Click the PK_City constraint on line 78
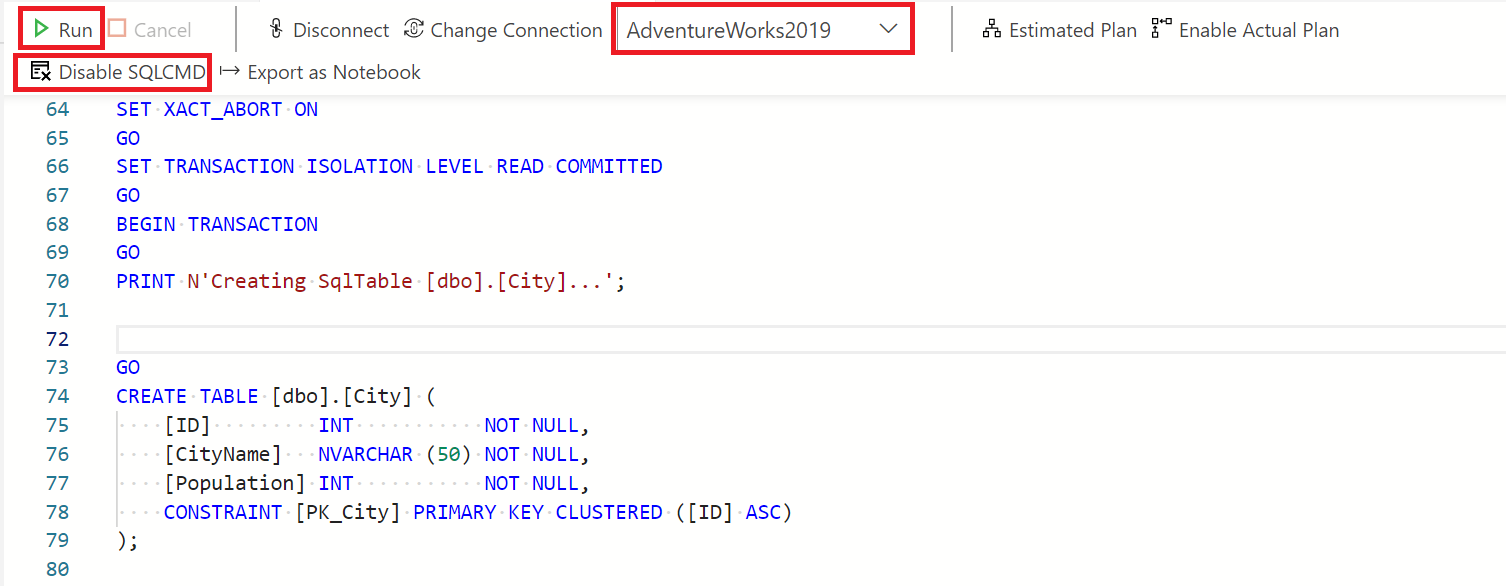Screen dimensions: 1506x586 [x=345, y=511]
